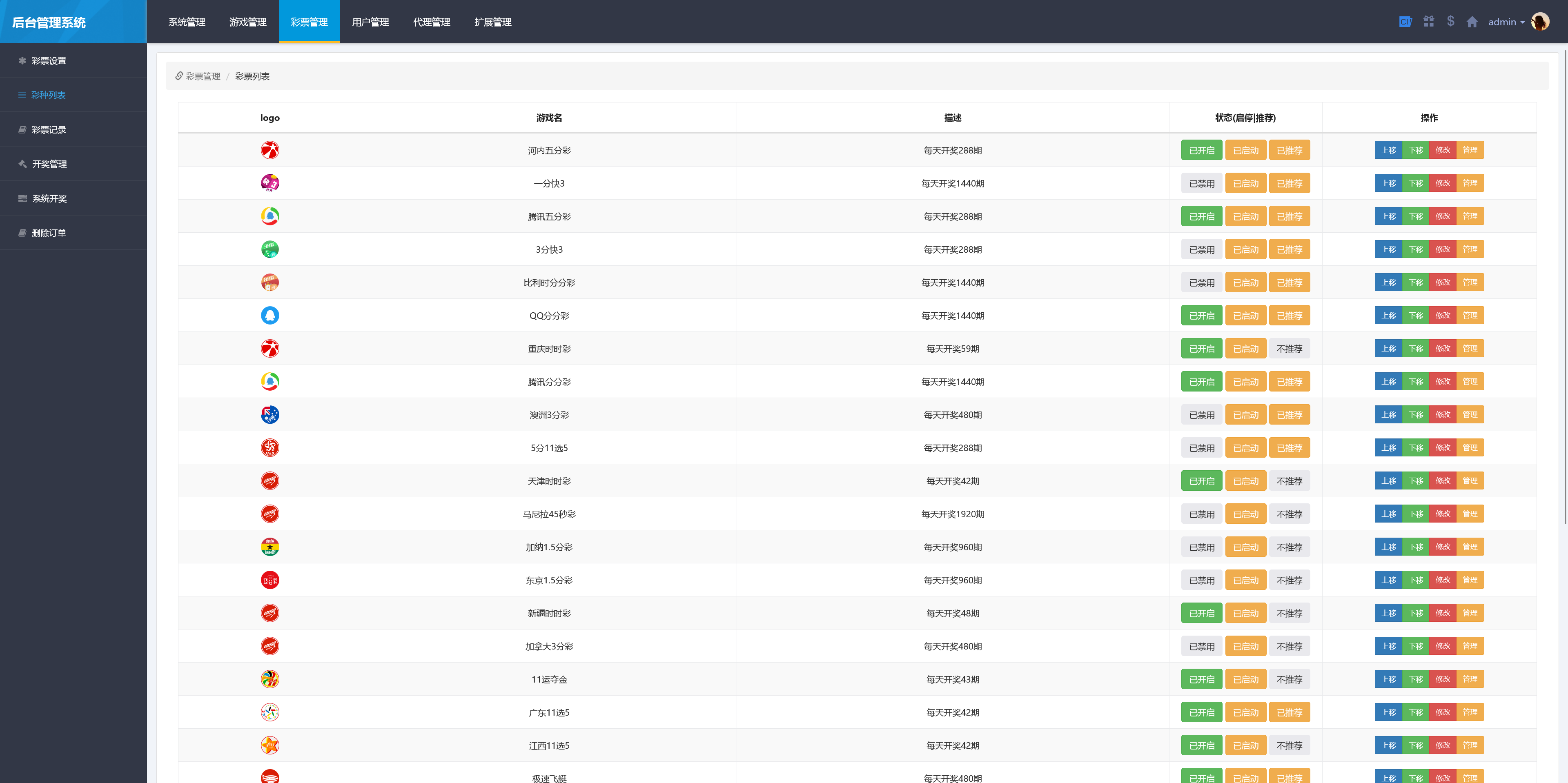
Task: Click the 河内五分彩 logo icon
Action: click(269, 150)
